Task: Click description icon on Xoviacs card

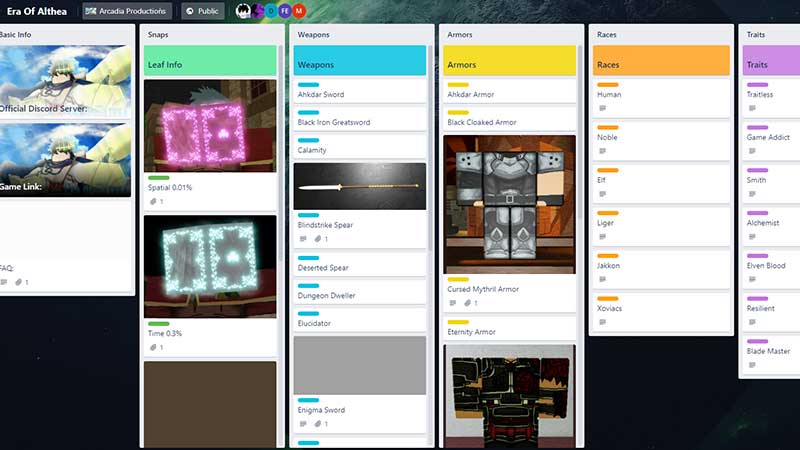Action: coord(603,322)
